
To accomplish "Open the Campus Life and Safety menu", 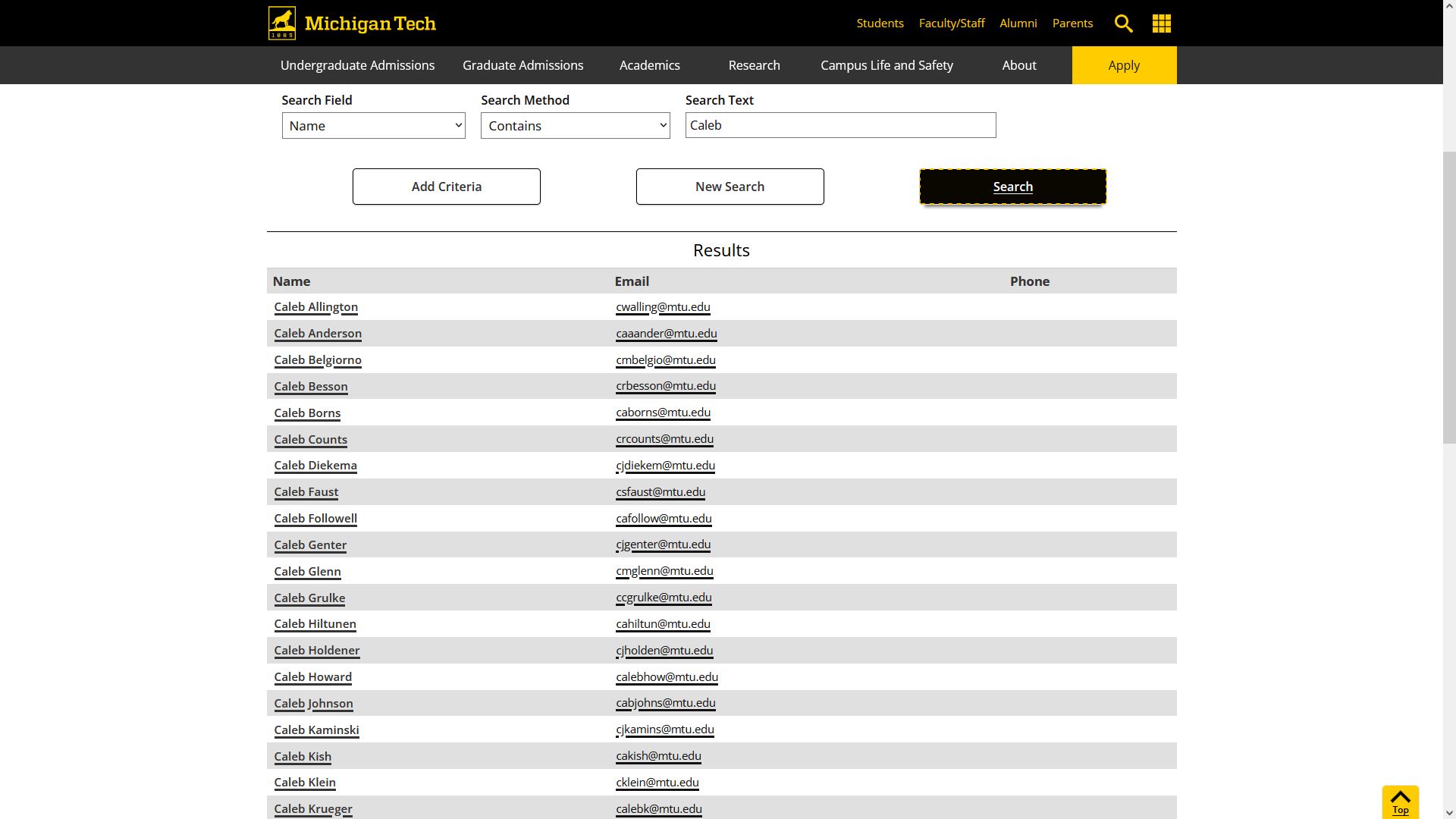I will [886, 65].
